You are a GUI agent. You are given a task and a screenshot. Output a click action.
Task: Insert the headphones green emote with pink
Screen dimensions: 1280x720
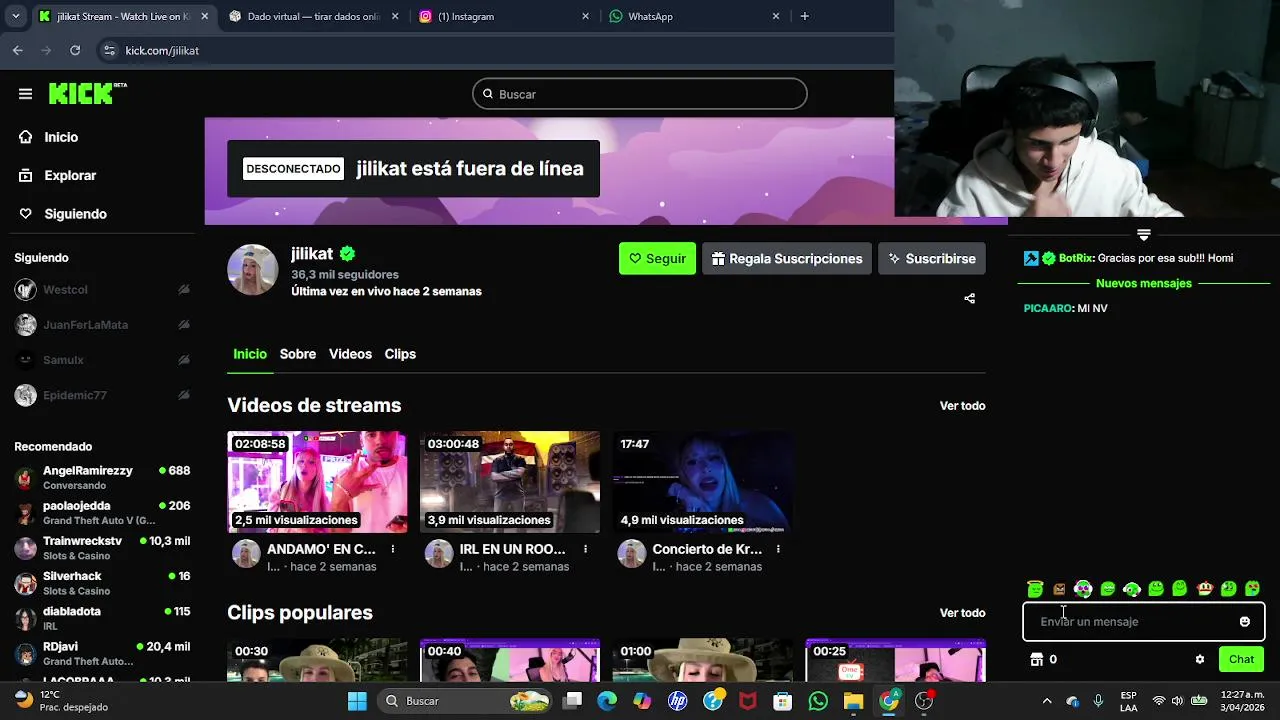(x=1083, y=589)
